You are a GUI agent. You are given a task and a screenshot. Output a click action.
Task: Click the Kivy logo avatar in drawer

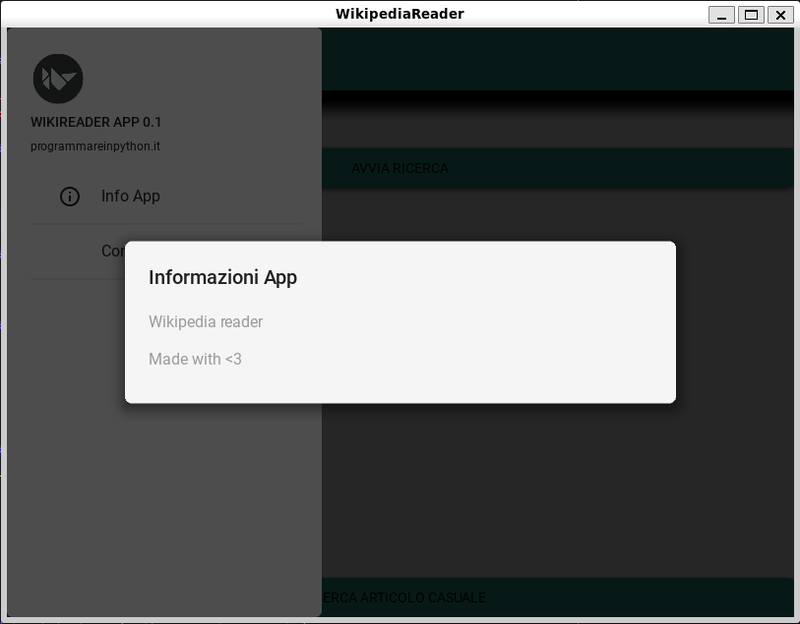click(58, 79)
